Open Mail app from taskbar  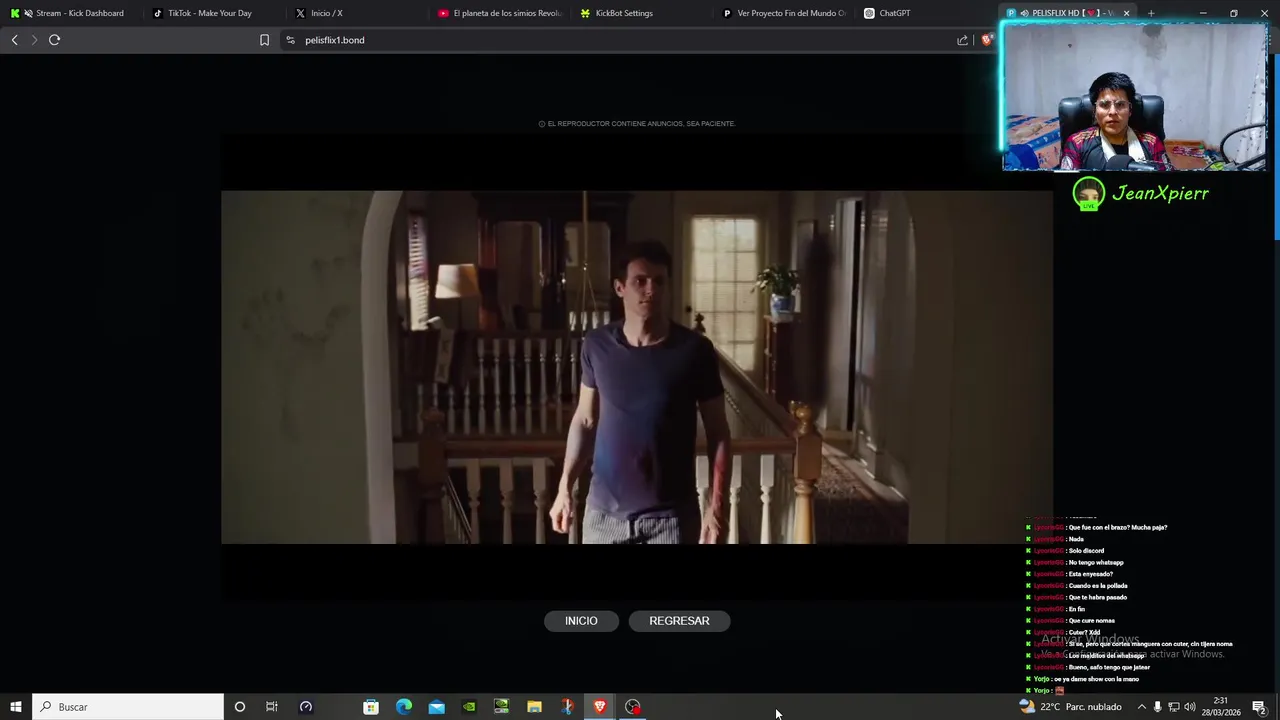pos(437,707)
